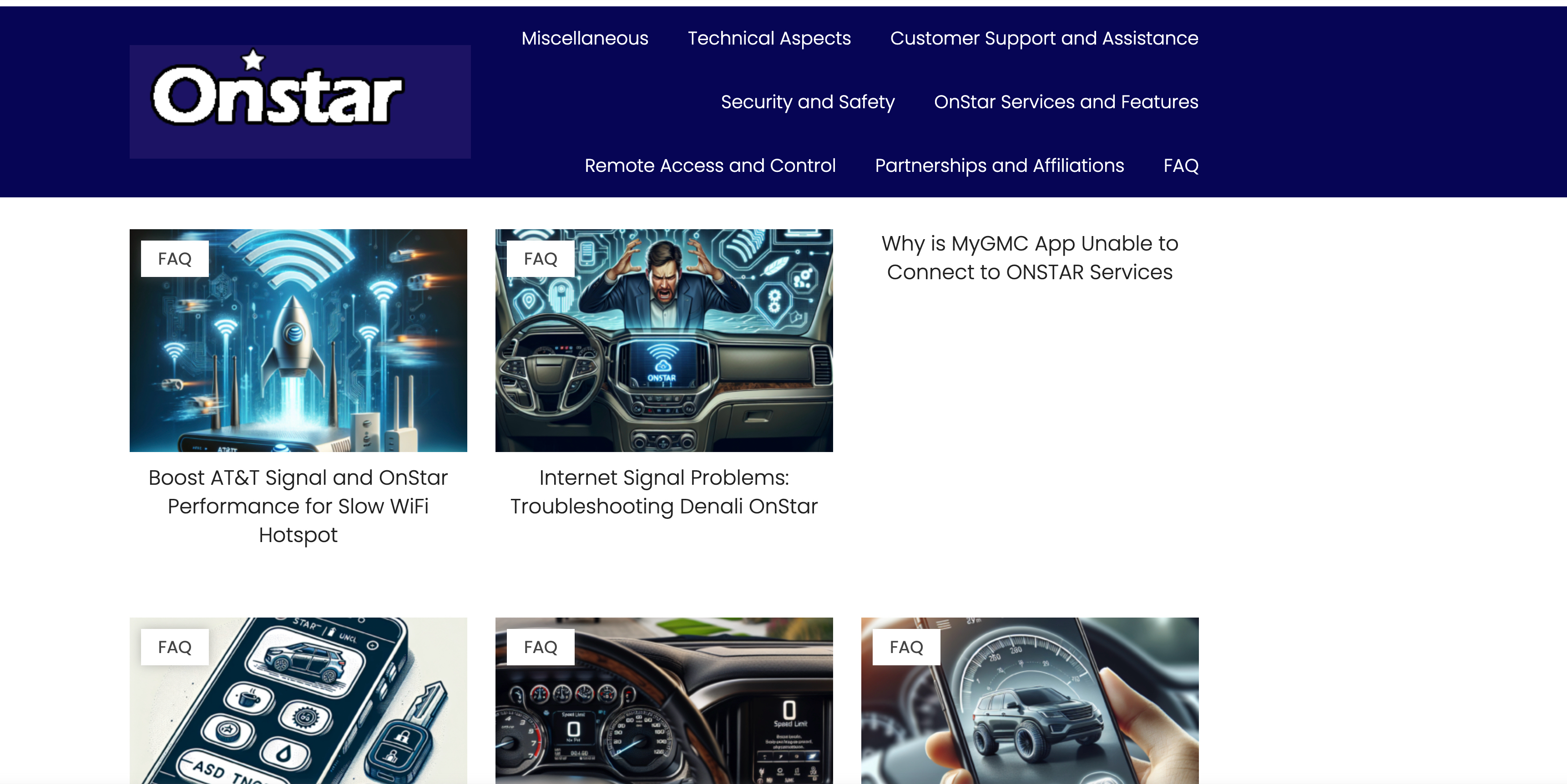1567x784 pixels.
Task: Go to Customer Support and Assistance
Action: (1044, 38)
